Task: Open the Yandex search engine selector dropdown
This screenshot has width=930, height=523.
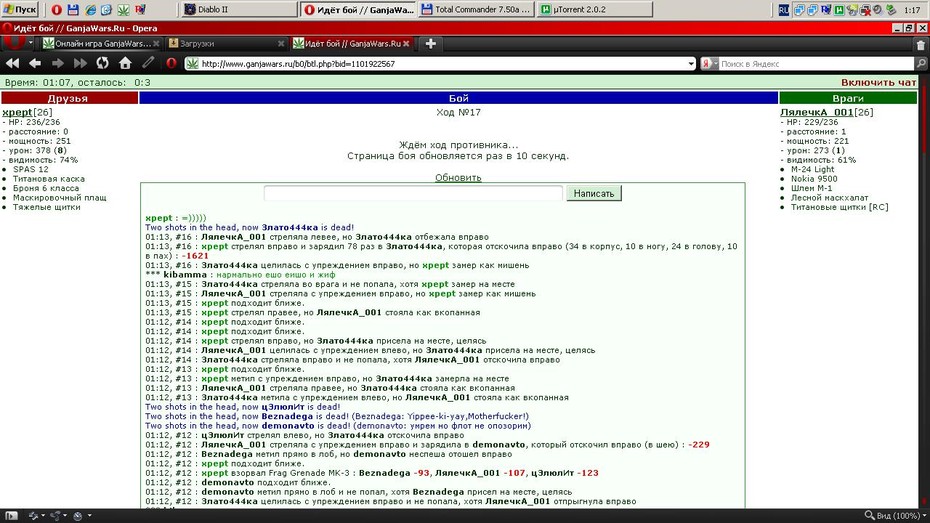Action: coord(709,63)
